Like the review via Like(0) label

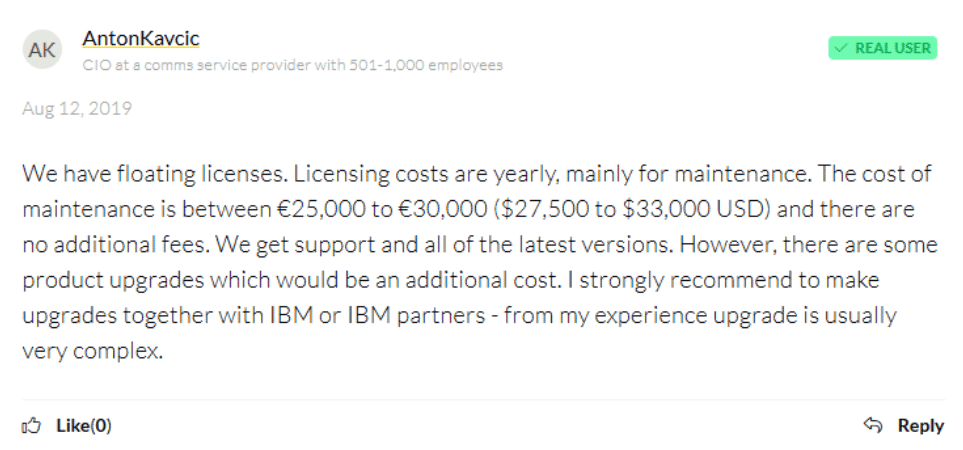pyautogui.click(x=84, y=425)
